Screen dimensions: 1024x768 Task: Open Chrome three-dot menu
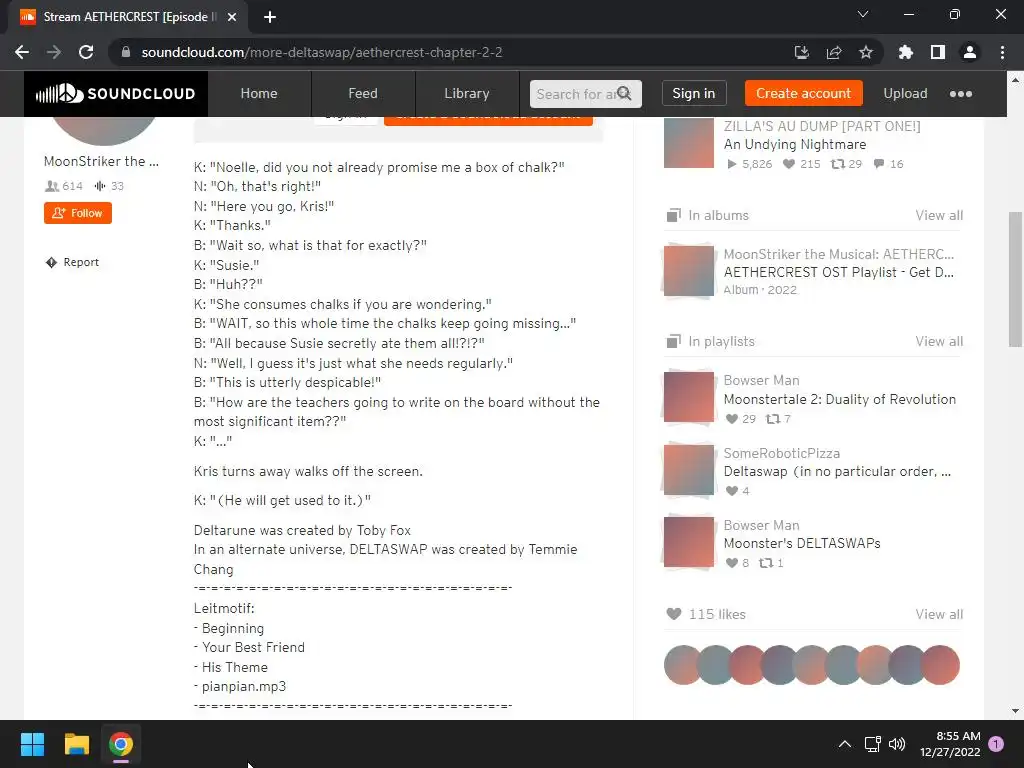click(x=1002, y=52)
